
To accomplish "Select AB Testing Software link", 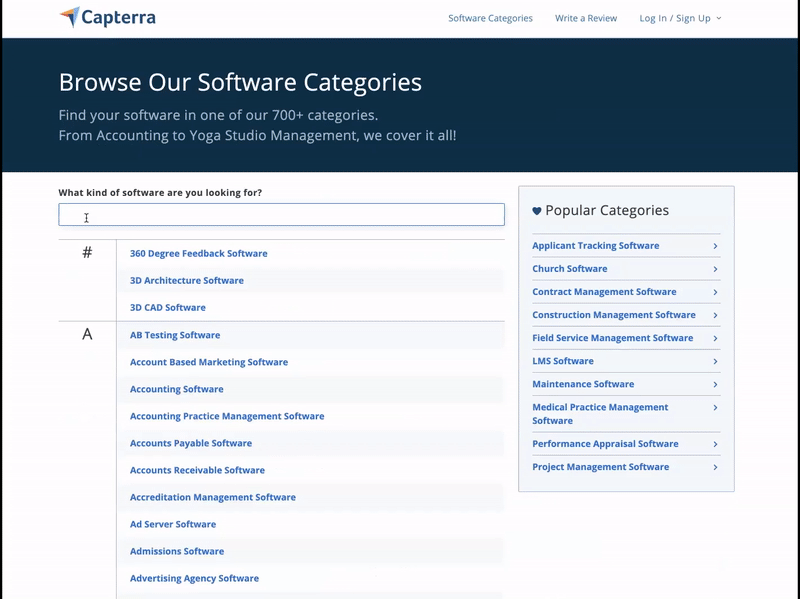I will click(175, 335).
